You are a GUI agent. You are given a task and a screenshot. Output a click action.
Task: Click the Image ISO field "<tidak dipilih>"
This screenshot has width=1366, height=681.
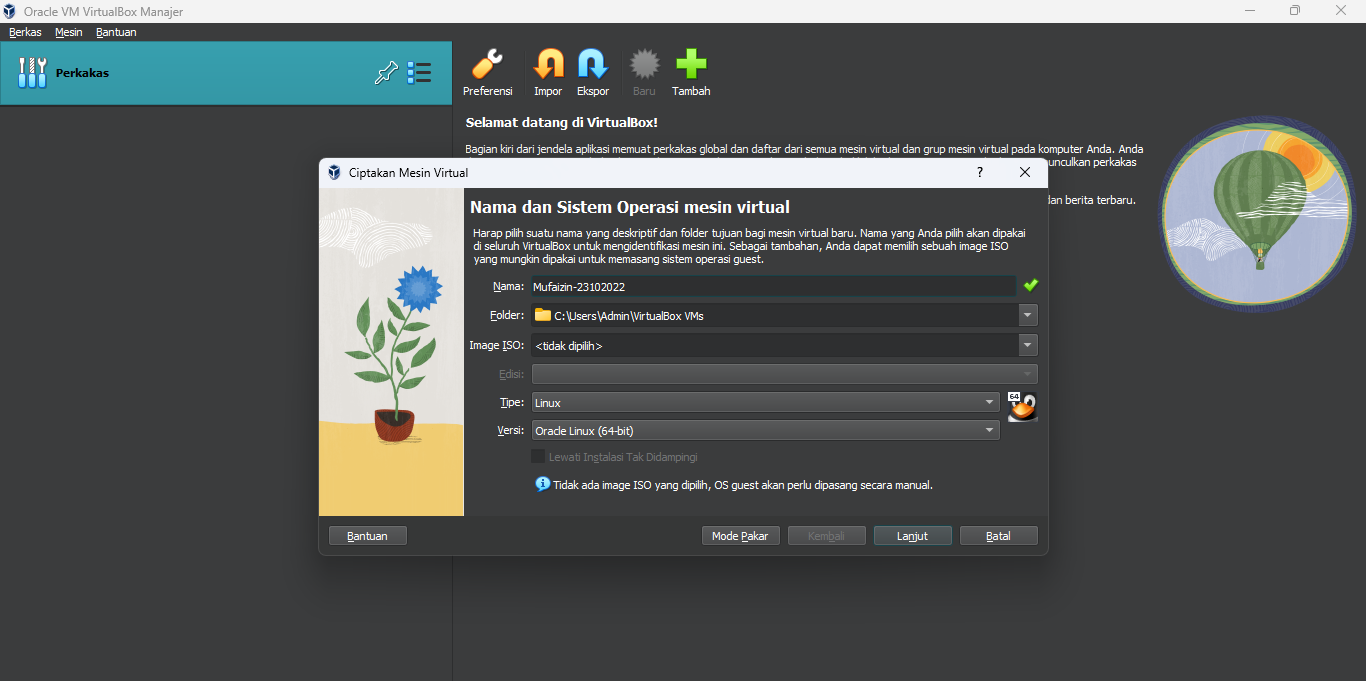(775, 345)
